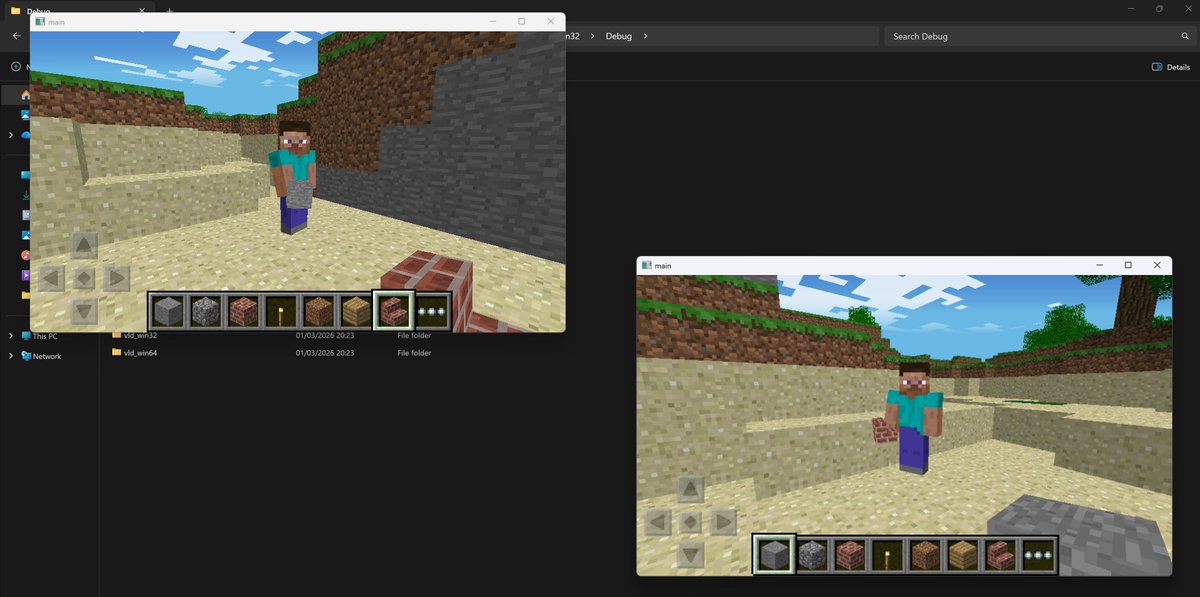This screenshot has width=1200, height=597.
Task: Expand the This PC node in sidebar
Action: coord(11,336)
